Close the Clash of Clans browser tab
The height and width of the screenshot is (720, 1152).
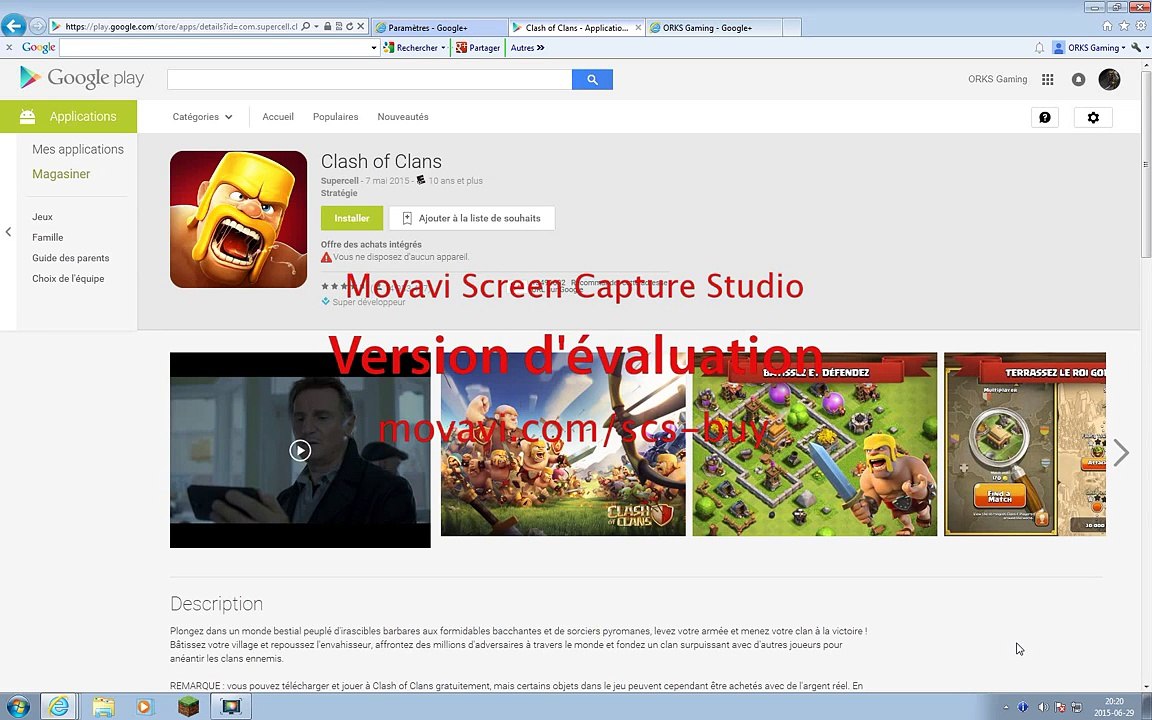pyautogui.click(x=638, y=28)
